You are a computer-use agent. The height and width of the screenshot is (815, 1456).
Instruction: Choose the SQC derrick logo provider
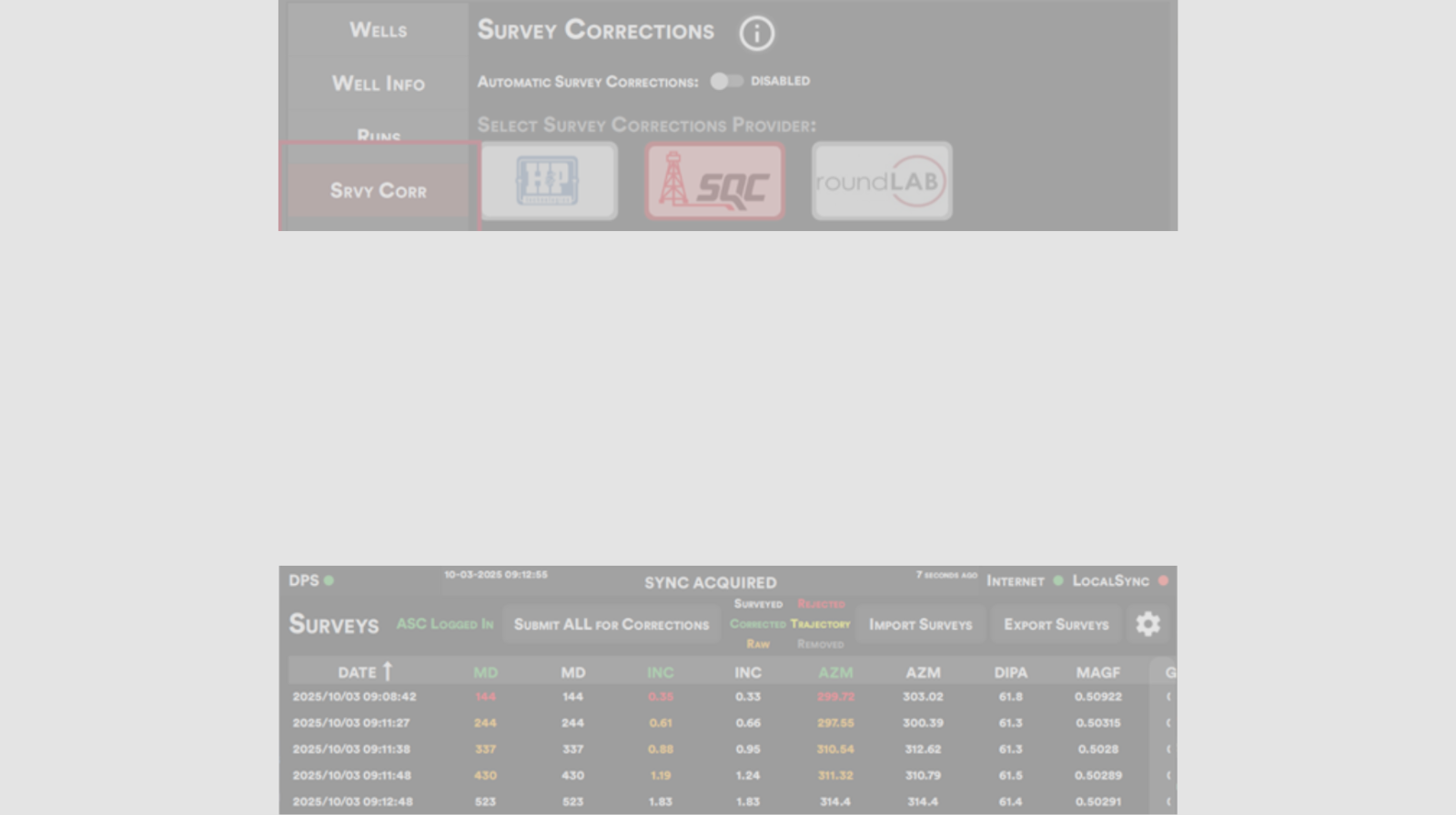tap(714, 181)
